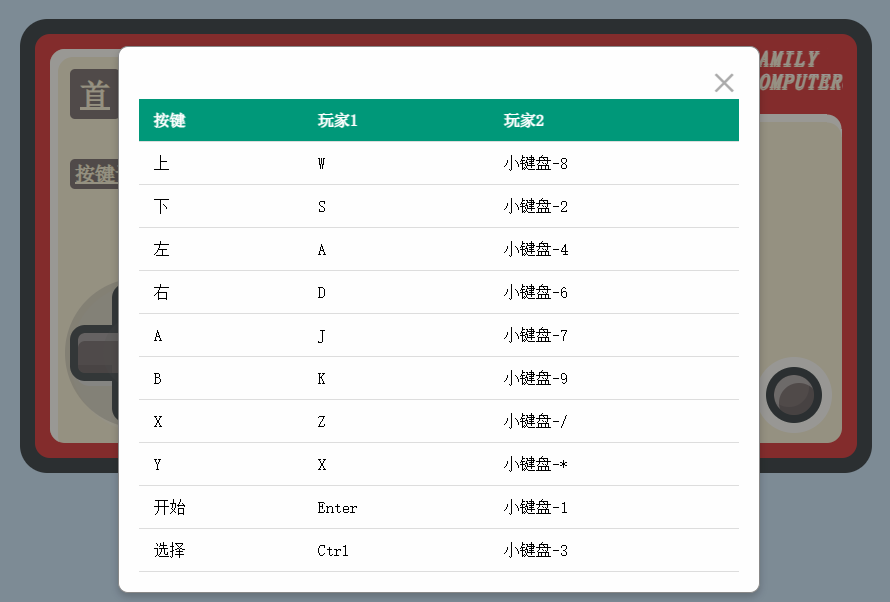Click the 小键盘-8 cell
Image resolution: width=890 pixels, height=602 pixels.
(535, 163)
